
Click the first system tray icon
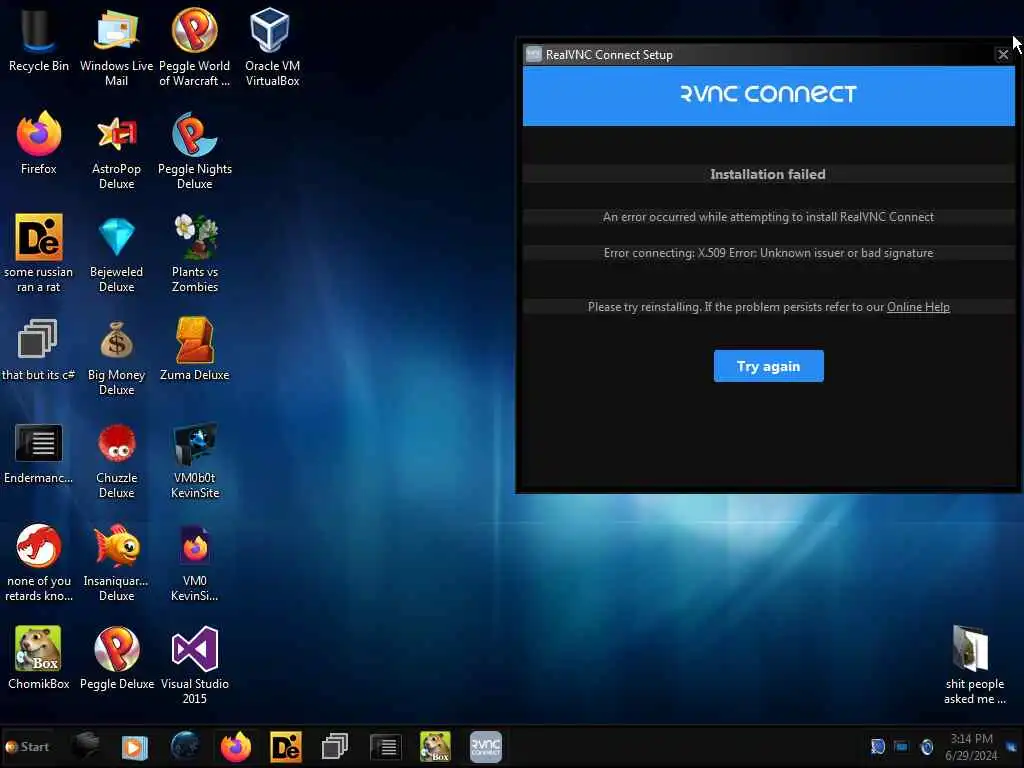[x=878, y=746]
